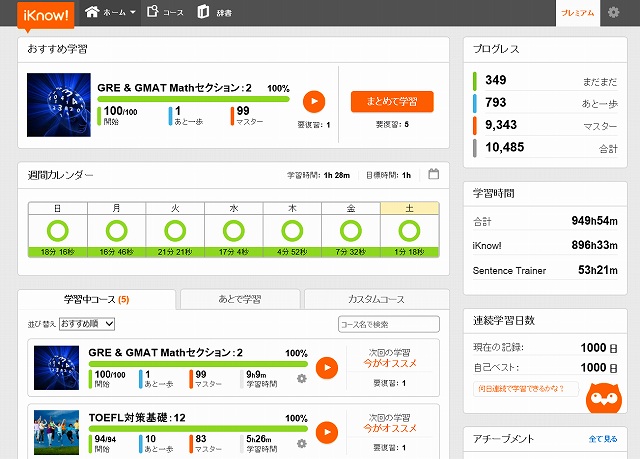
Task: Open the weekly calendar icon
Action: tap(433, 174)
